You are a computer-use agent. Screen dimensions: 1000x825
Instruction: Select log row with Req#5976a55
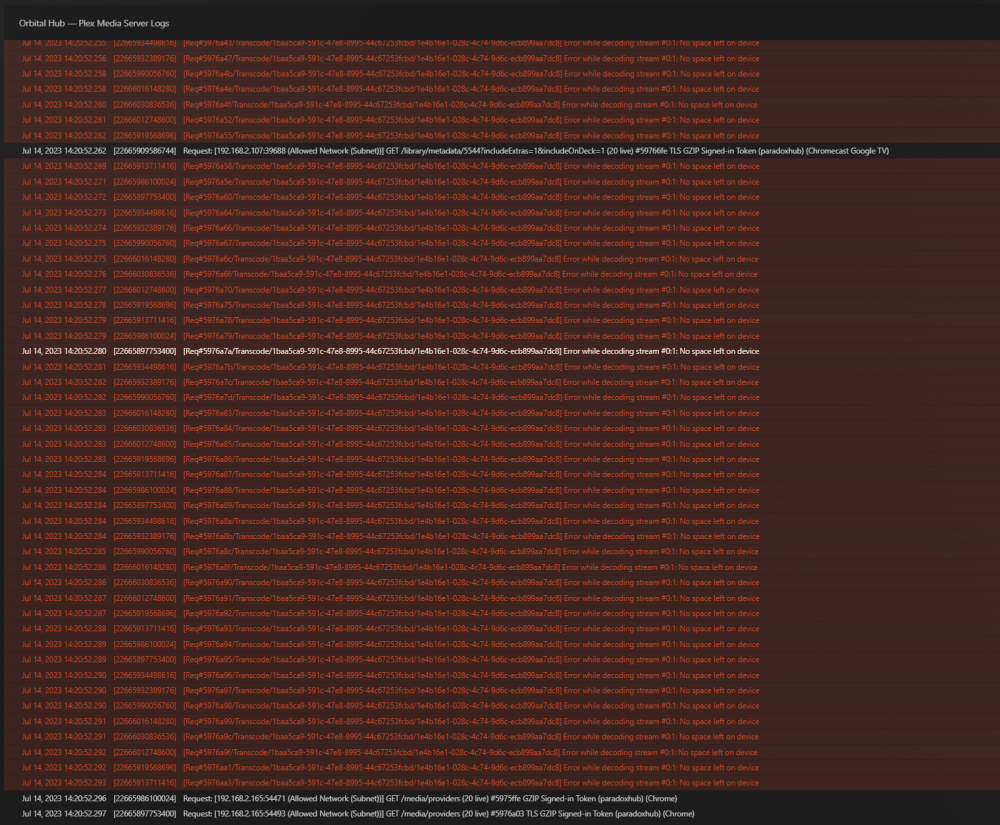point(500,136)
